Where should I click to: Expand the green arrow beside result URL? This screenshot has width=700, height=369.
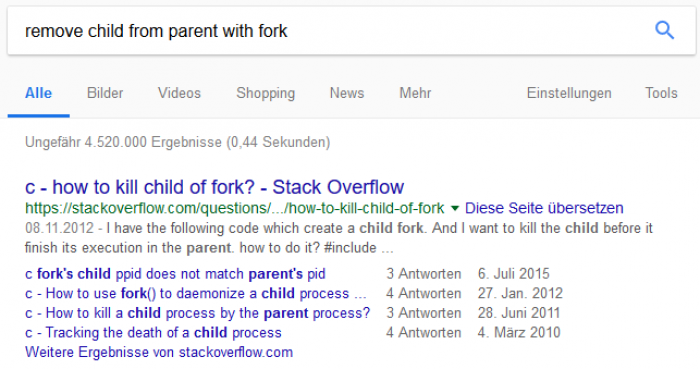[454, 208]
